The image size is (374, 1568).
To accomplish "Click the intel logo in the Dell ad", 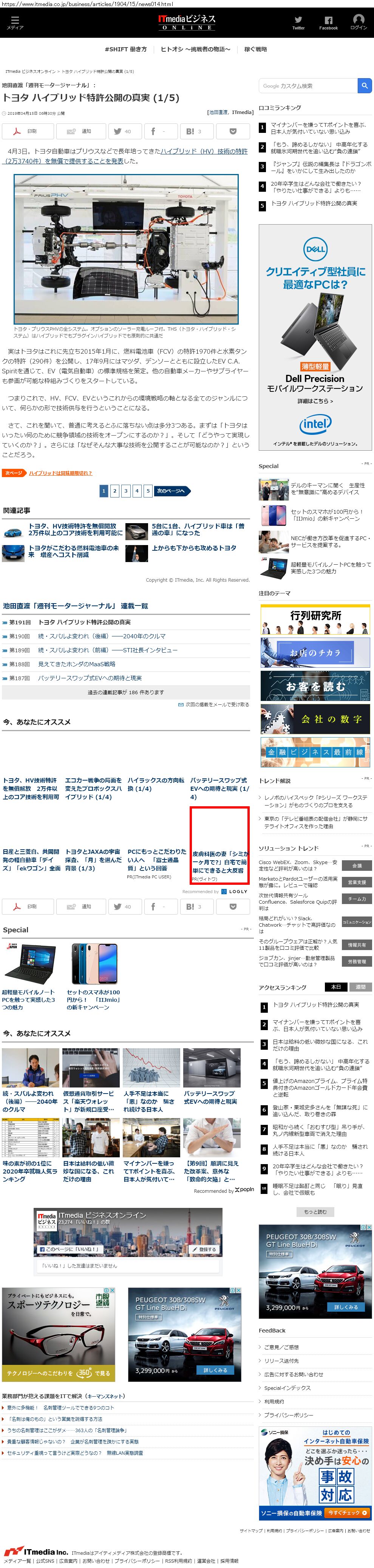I will (x=315, y=424).
